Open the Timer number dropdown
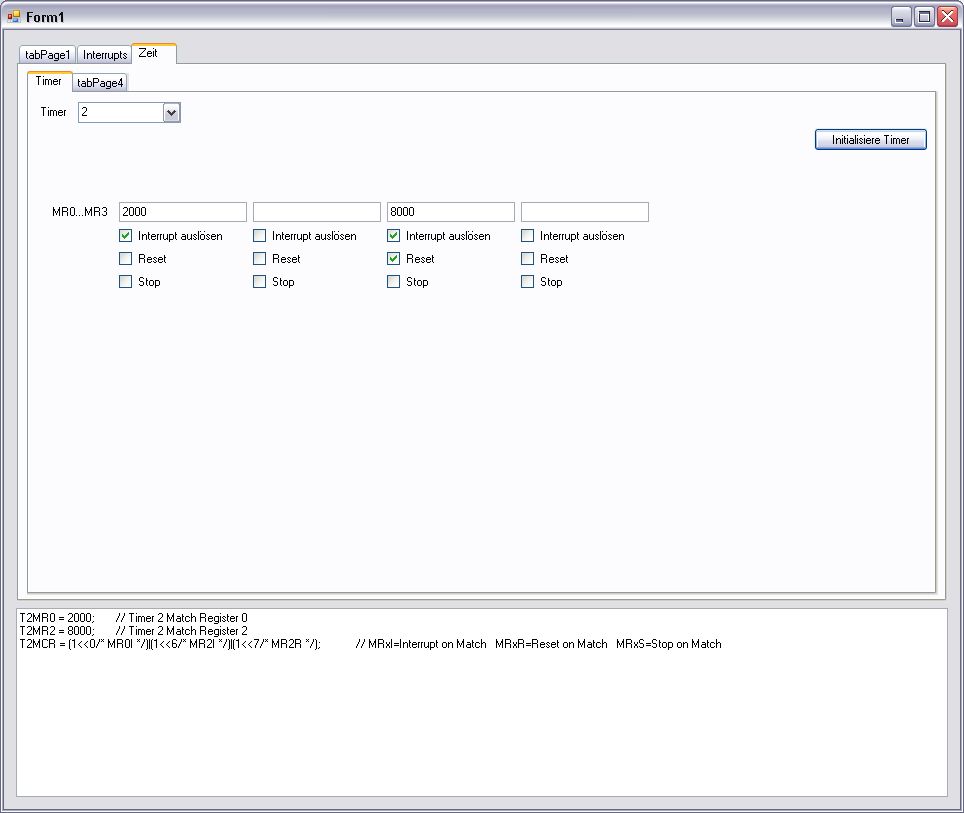Image resolution: width=964 pixels, height=813 pixels. [171, 113]
